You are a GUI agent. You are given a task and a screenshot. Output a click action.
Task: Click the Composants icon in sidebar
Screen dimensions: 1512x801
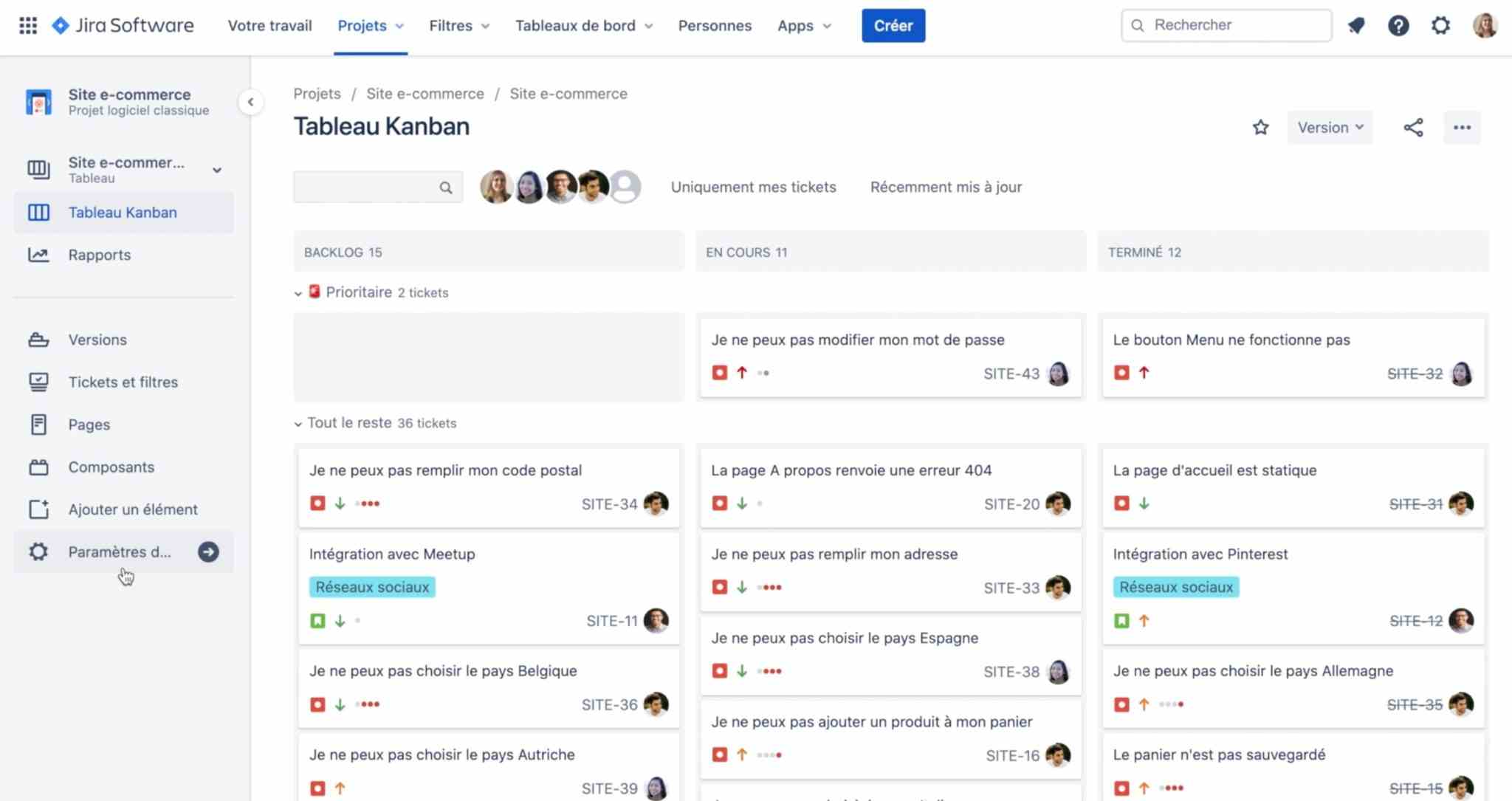[38, 467]
